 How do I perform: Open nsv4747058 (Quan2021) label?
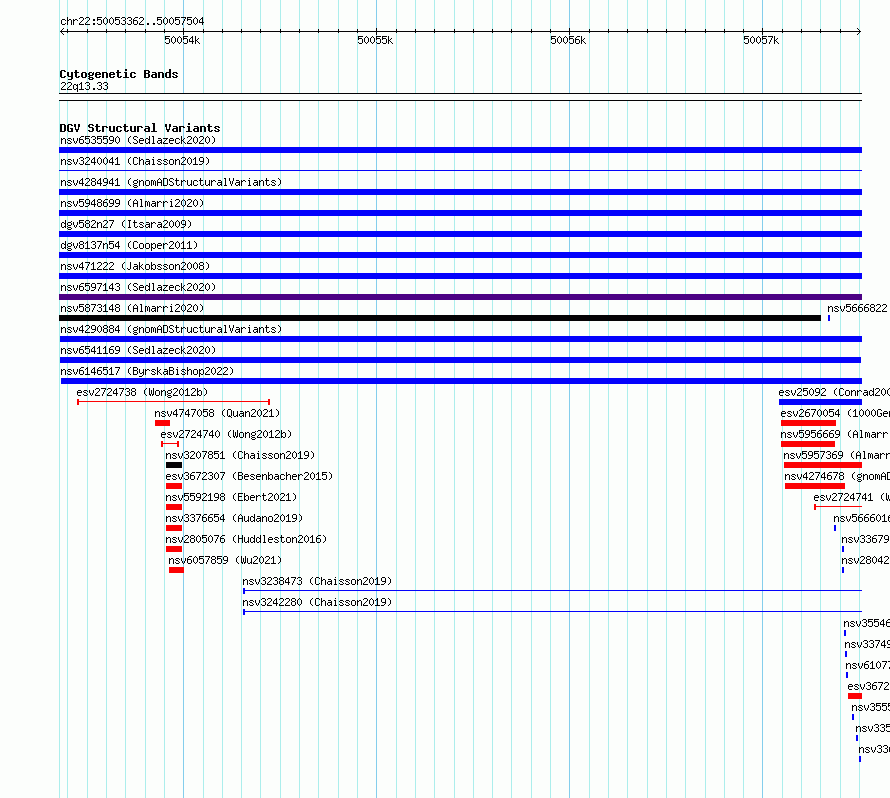point(217,413)
